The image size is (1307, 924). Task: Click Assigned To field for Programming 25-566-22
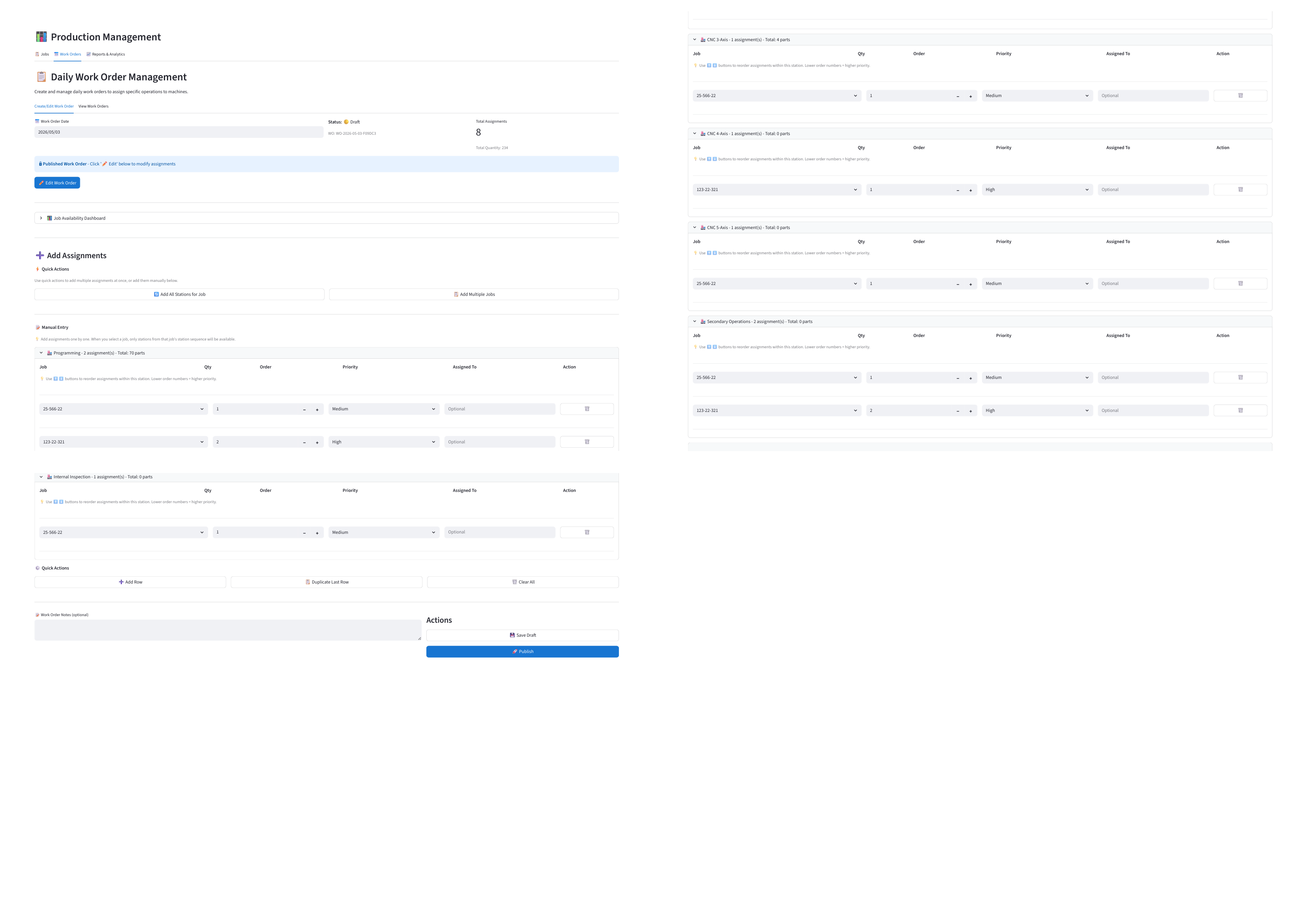pos(500,409)
